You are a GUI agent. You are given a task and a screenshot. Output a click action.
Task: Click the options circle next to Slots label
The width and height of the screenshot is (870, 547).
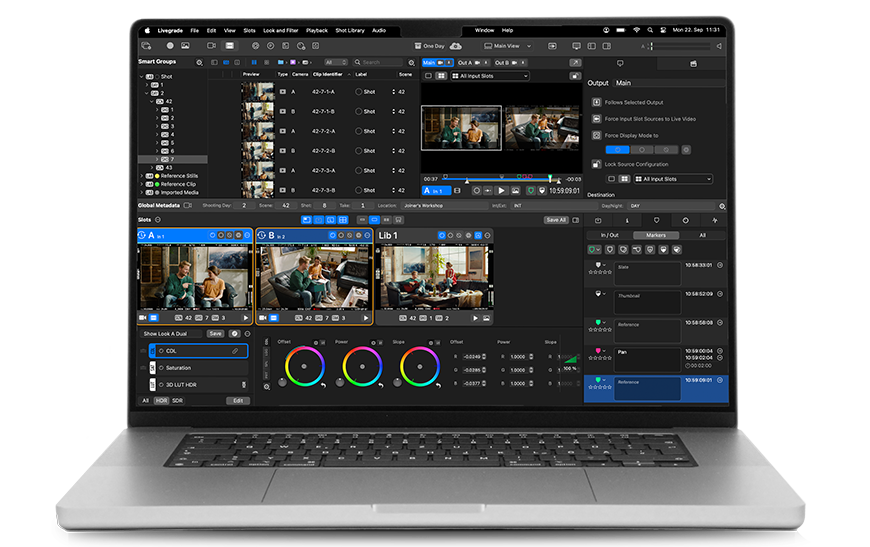[x=158, y=220]
